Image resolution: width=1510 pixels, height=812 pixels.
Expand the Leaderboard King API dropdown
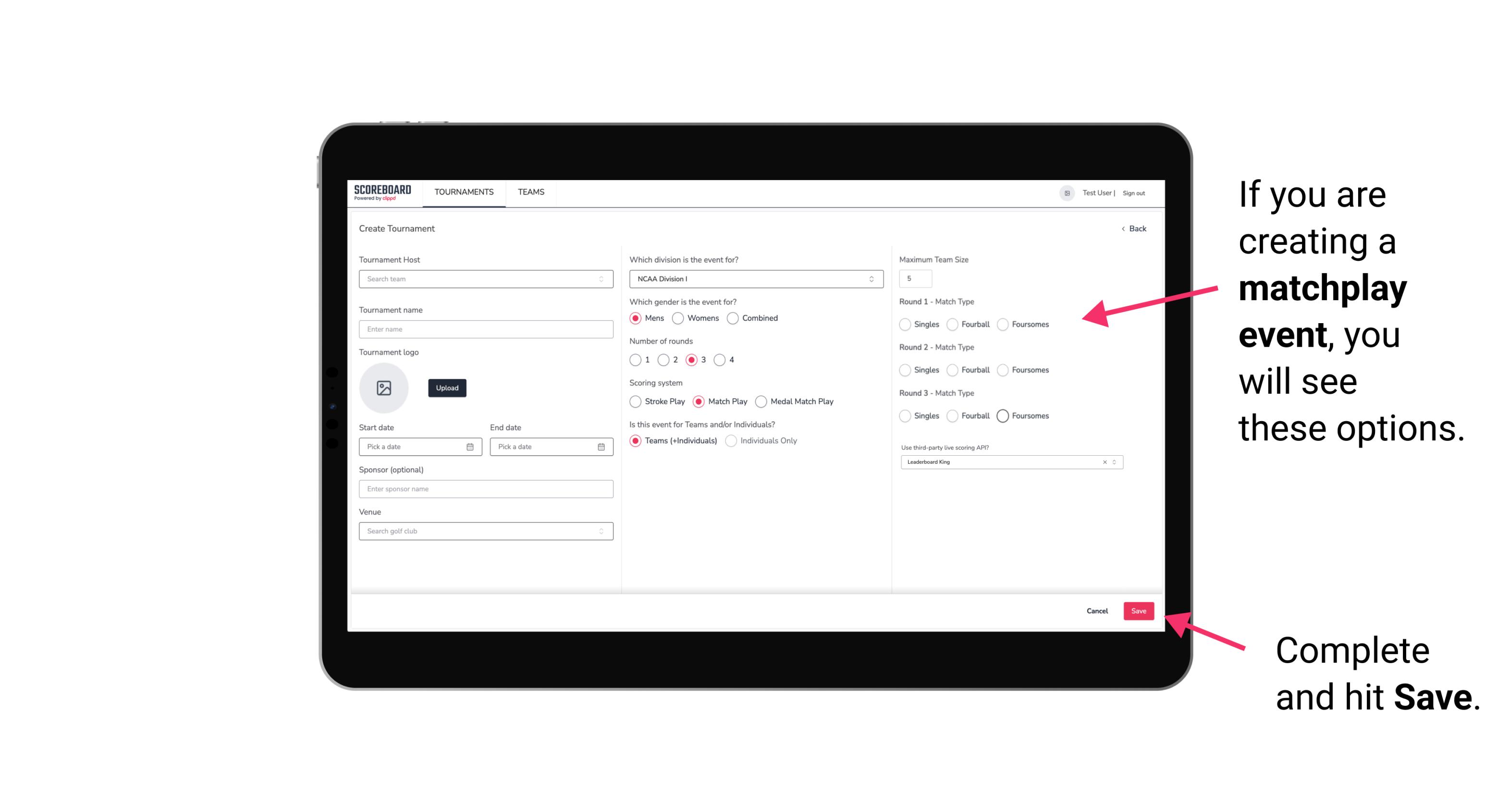click(x=1113, y=461)
